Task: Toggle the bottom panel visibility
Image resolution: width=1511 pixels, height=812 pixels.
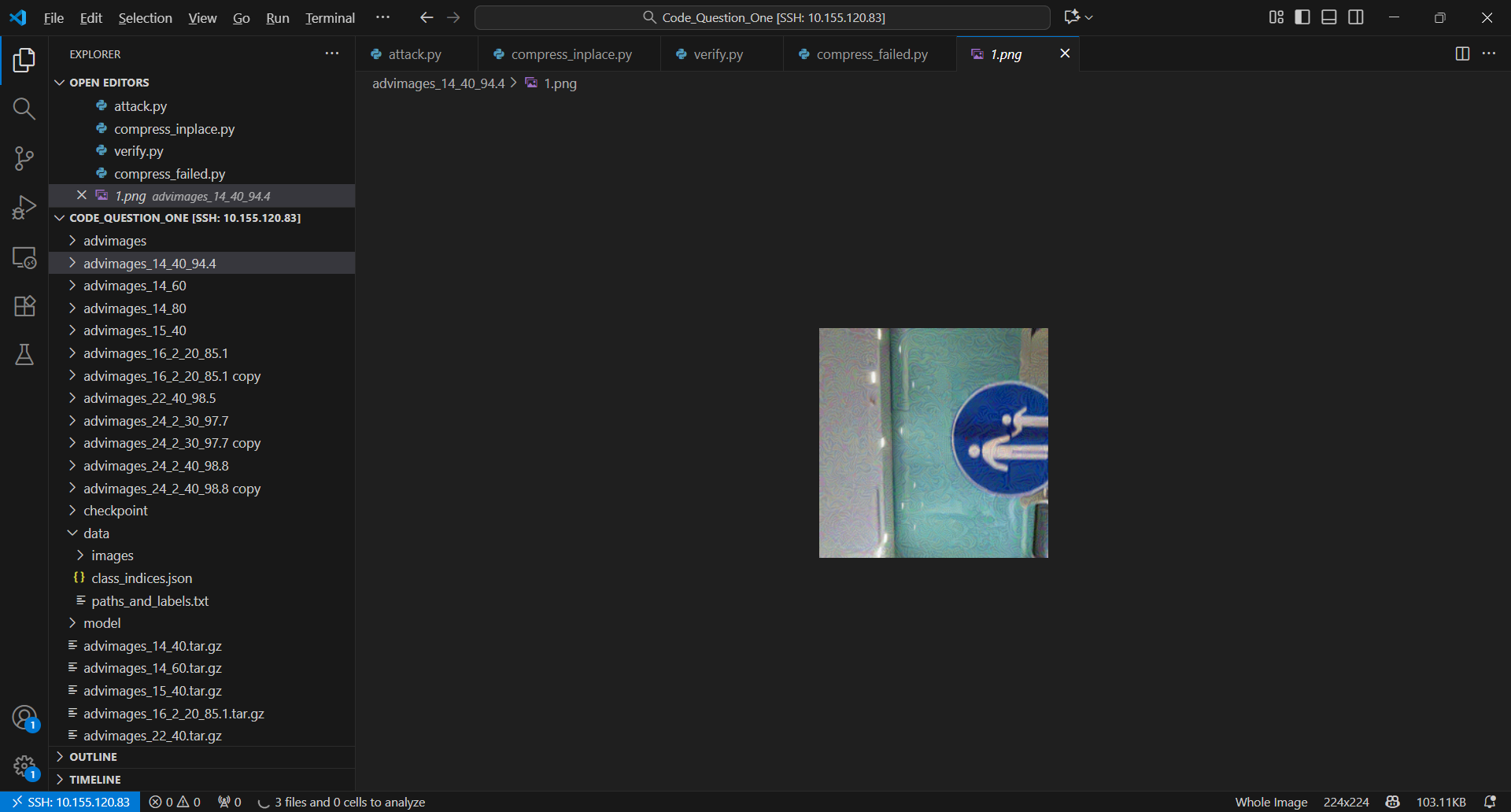Action: coord(1329,17)
